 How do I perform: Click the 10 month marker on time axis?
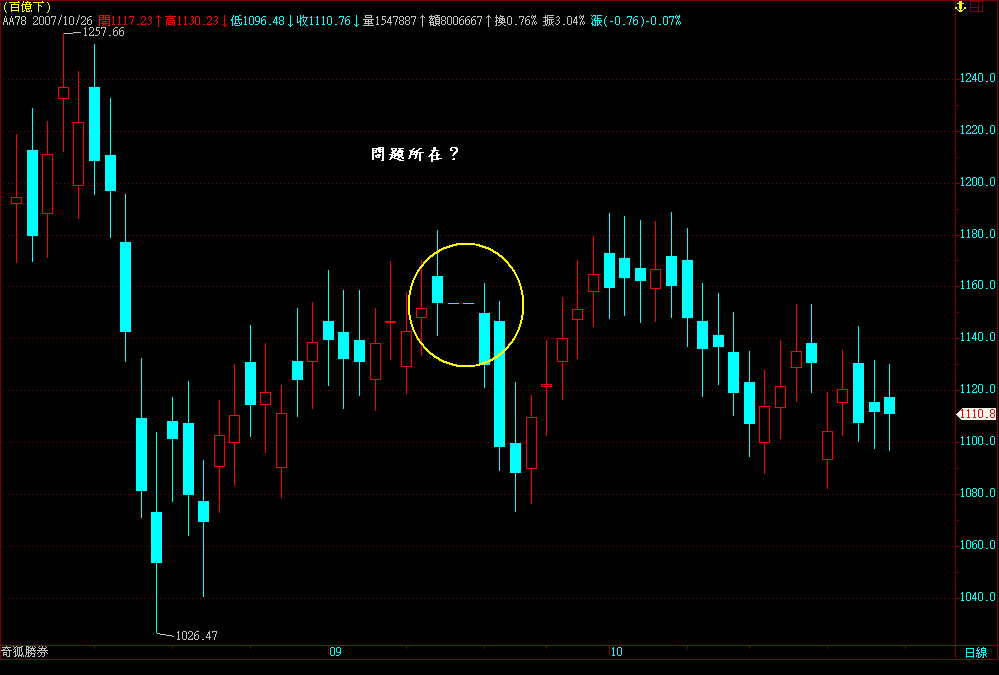click(616, 651)
